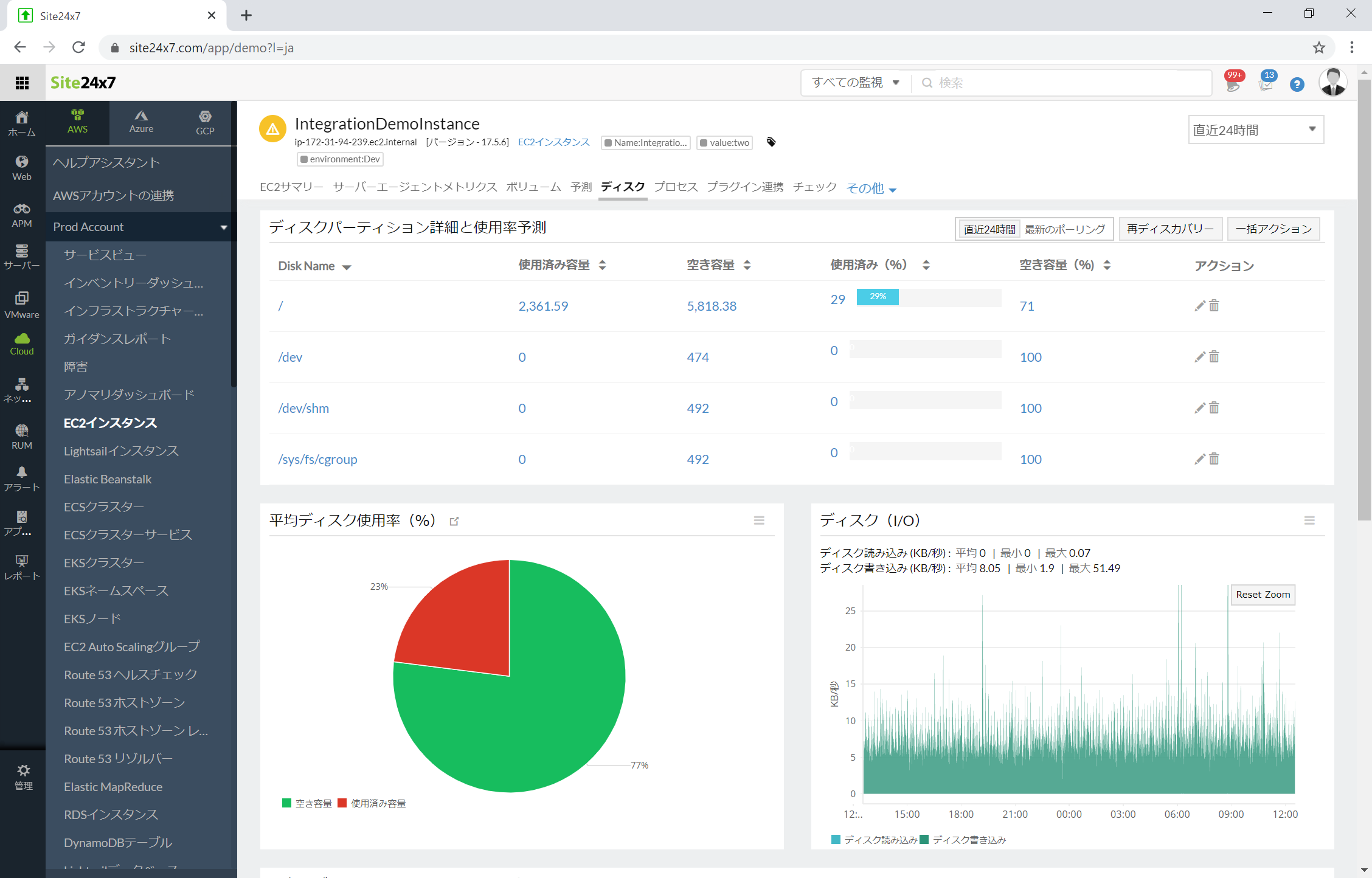Edit the / disk partition row
The height and width of the screenshot is (878, 1372).
[x=1200, y=306]
